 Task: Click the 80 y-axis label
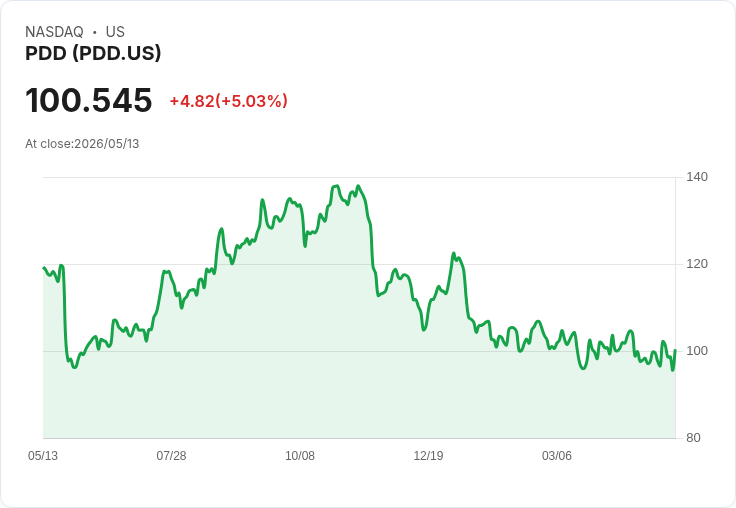point(693,438)
